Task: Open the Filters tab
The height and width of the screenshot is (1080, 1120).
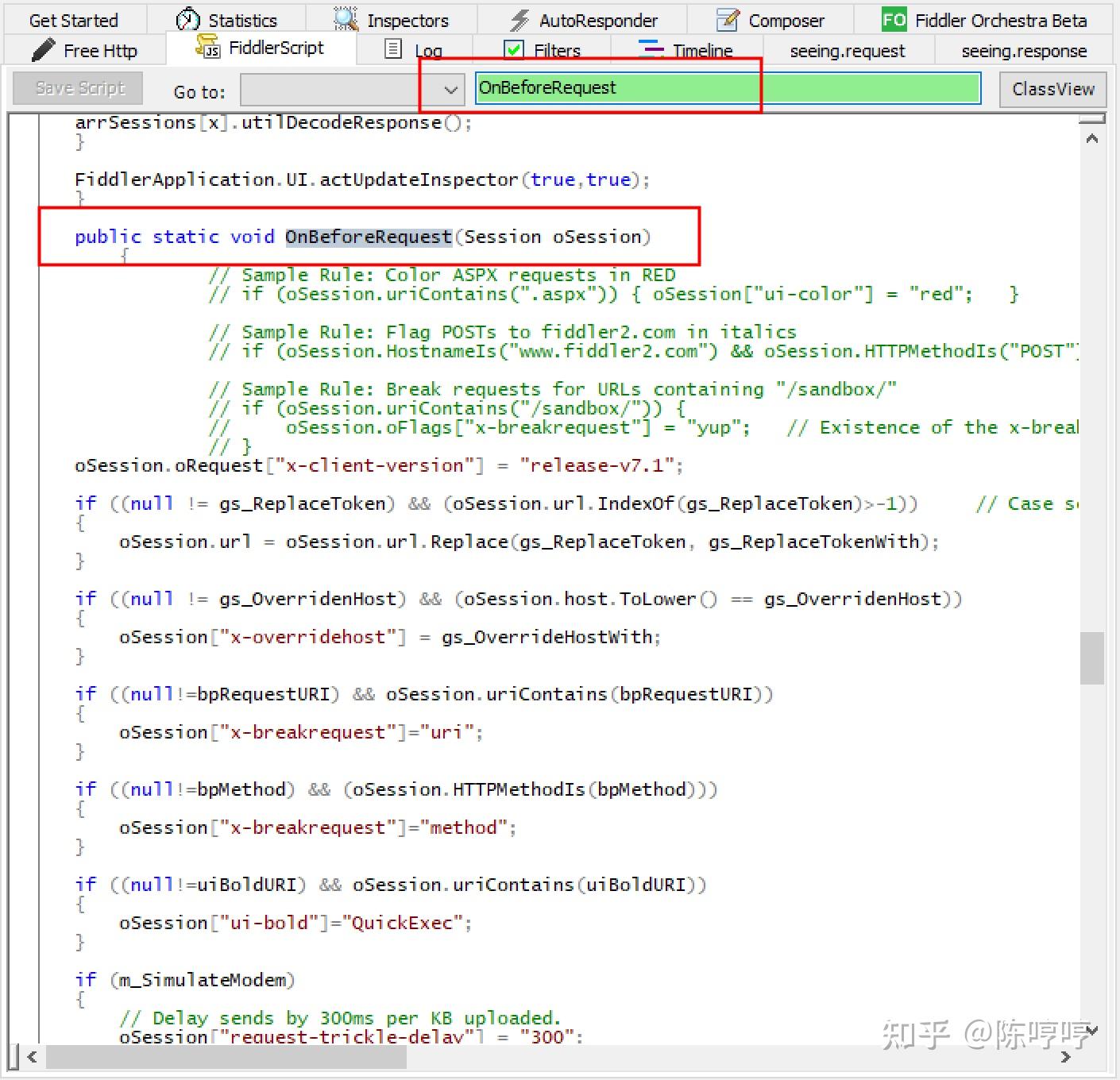Action: pos(543,50)
